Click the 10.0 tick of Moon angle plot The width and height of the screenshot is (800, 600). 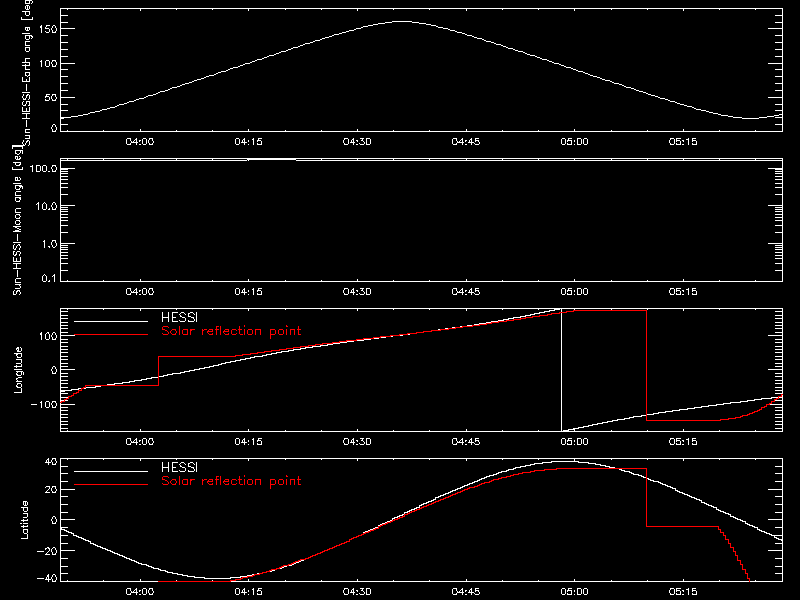pos(46,206)
